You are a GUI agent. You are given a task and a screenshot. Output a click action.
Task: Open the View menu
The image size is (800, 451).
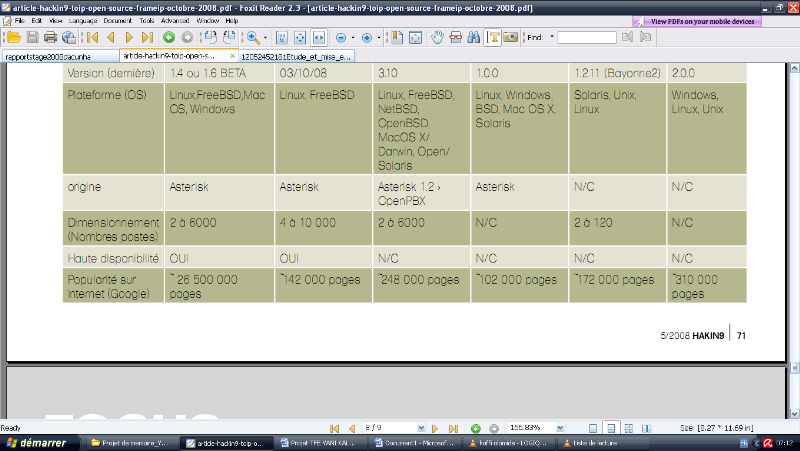[x=56, y=21]
